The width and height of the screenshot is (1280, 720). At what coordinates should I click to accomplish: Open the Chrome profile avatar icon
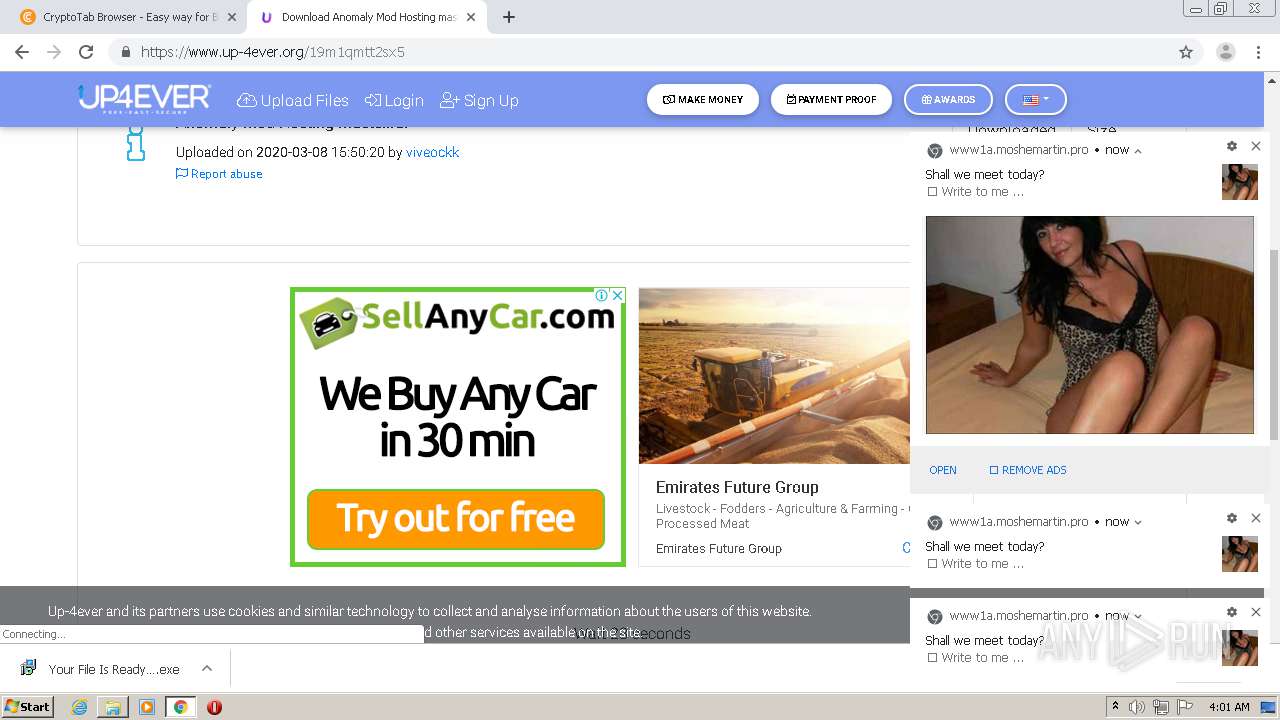point(1226,52)
